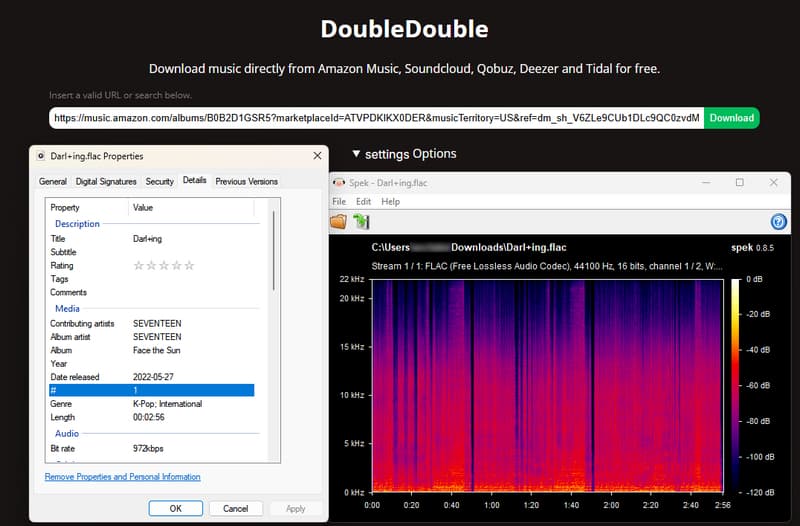This screenshot has width=800, height=526.
Task: Select the Length value 00:02:56
Action: (x=148, y=417)
